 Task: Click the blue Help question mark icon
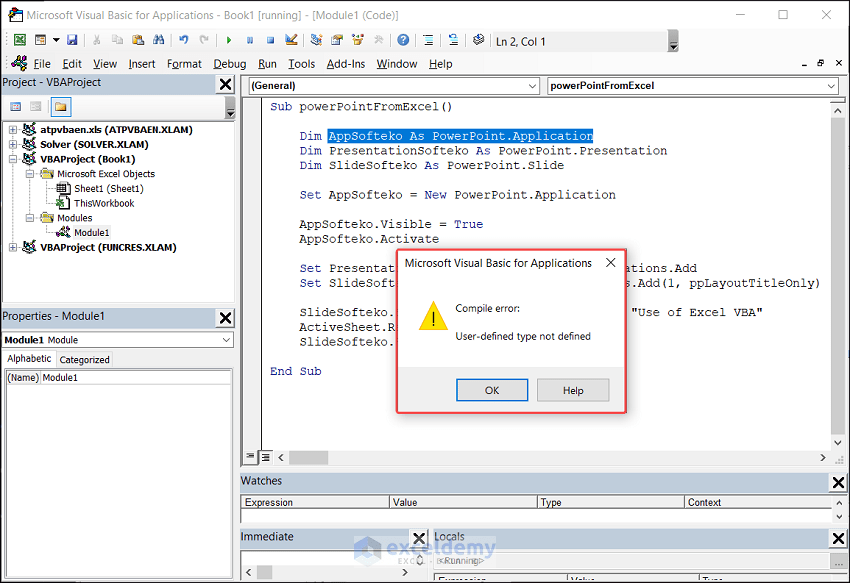point(403,40)
